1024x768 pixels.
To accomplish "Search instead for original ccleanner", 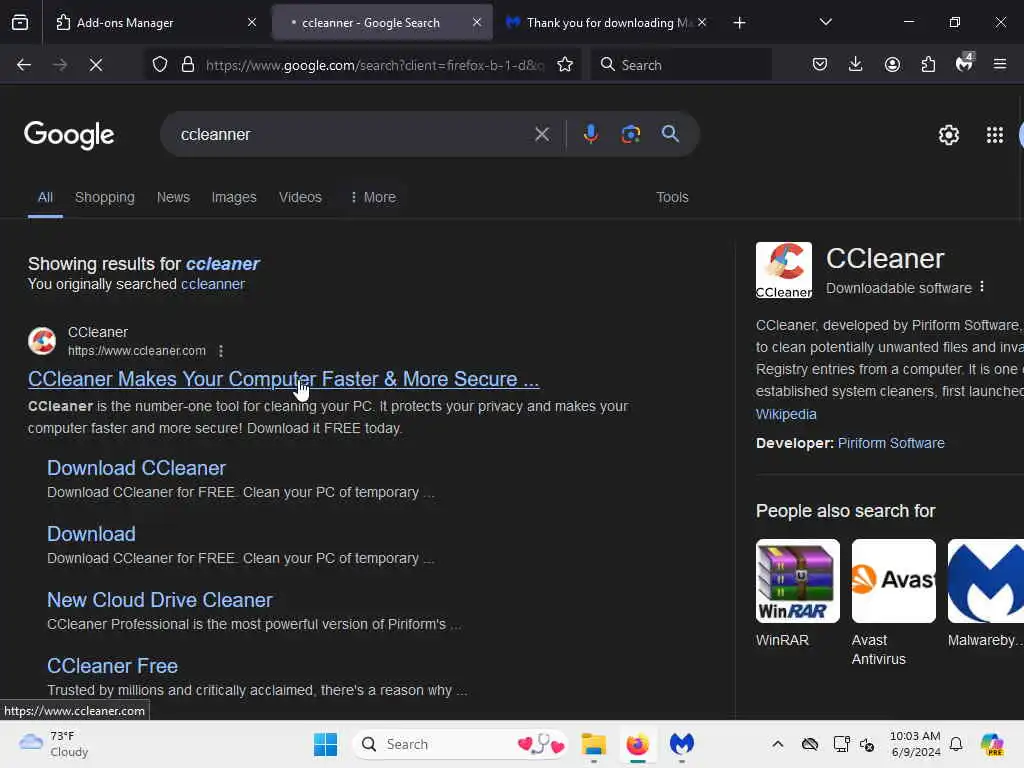I will click(x=212, y=284).
